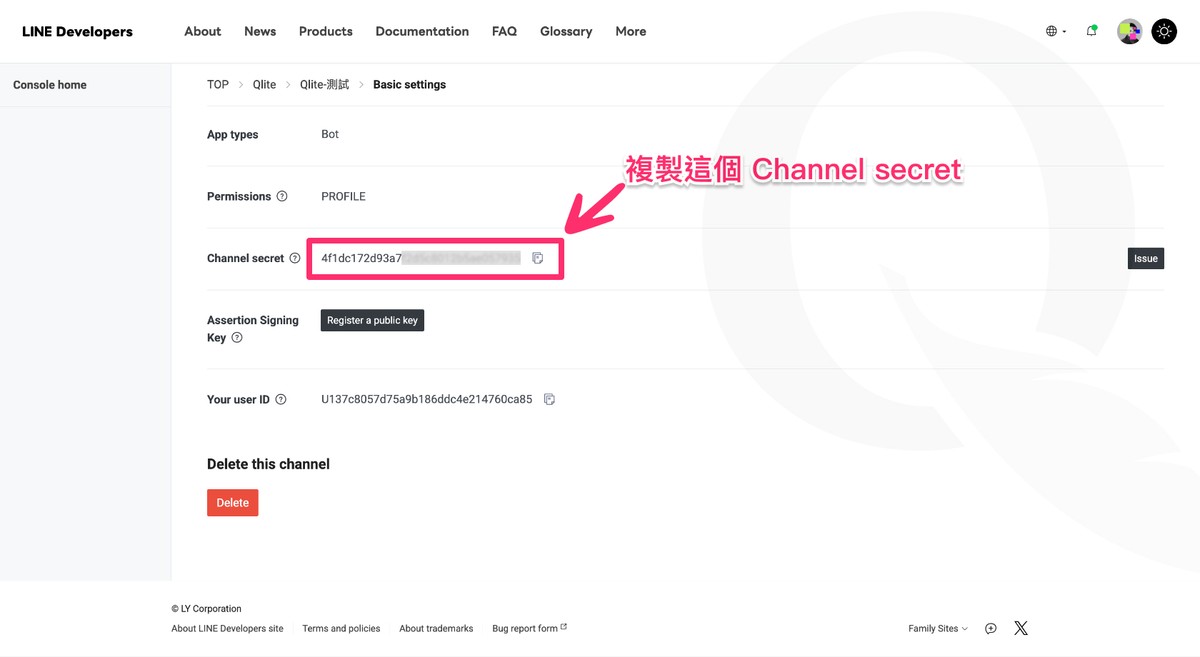
Task: Click the © LY Corporation footer text
Action: pyautogui.click(x=206, y=608)
